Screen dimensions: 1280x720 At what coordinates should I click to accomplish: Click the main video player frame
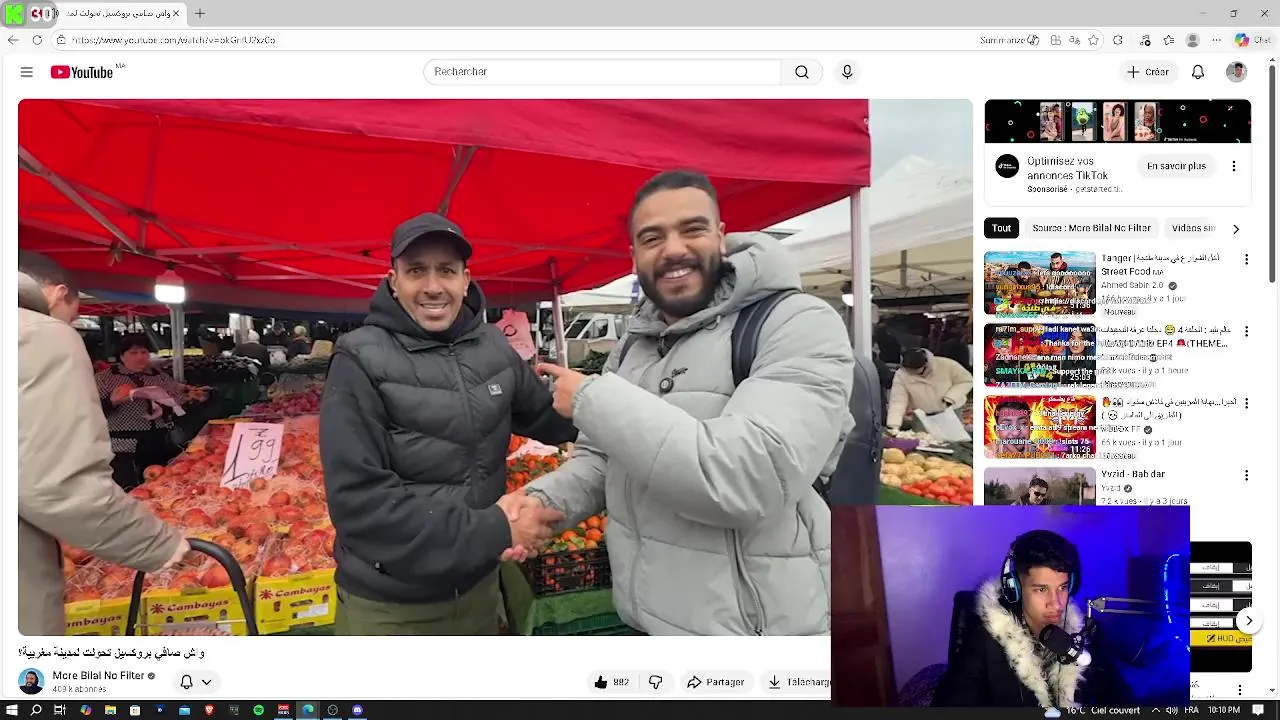click(495, 367)
